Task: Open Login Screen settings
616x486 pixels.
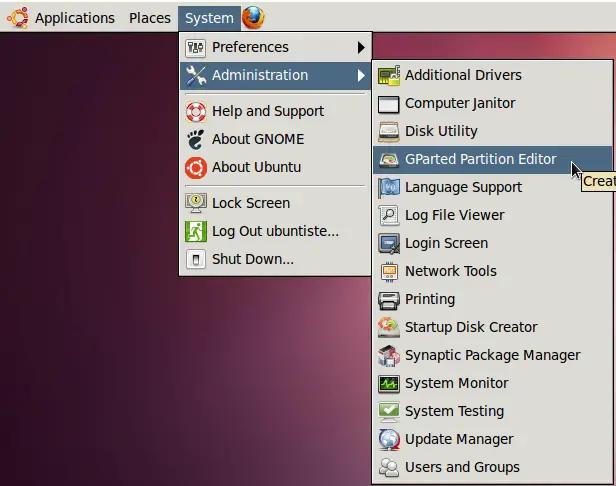Action: click(x=493, y=244)
